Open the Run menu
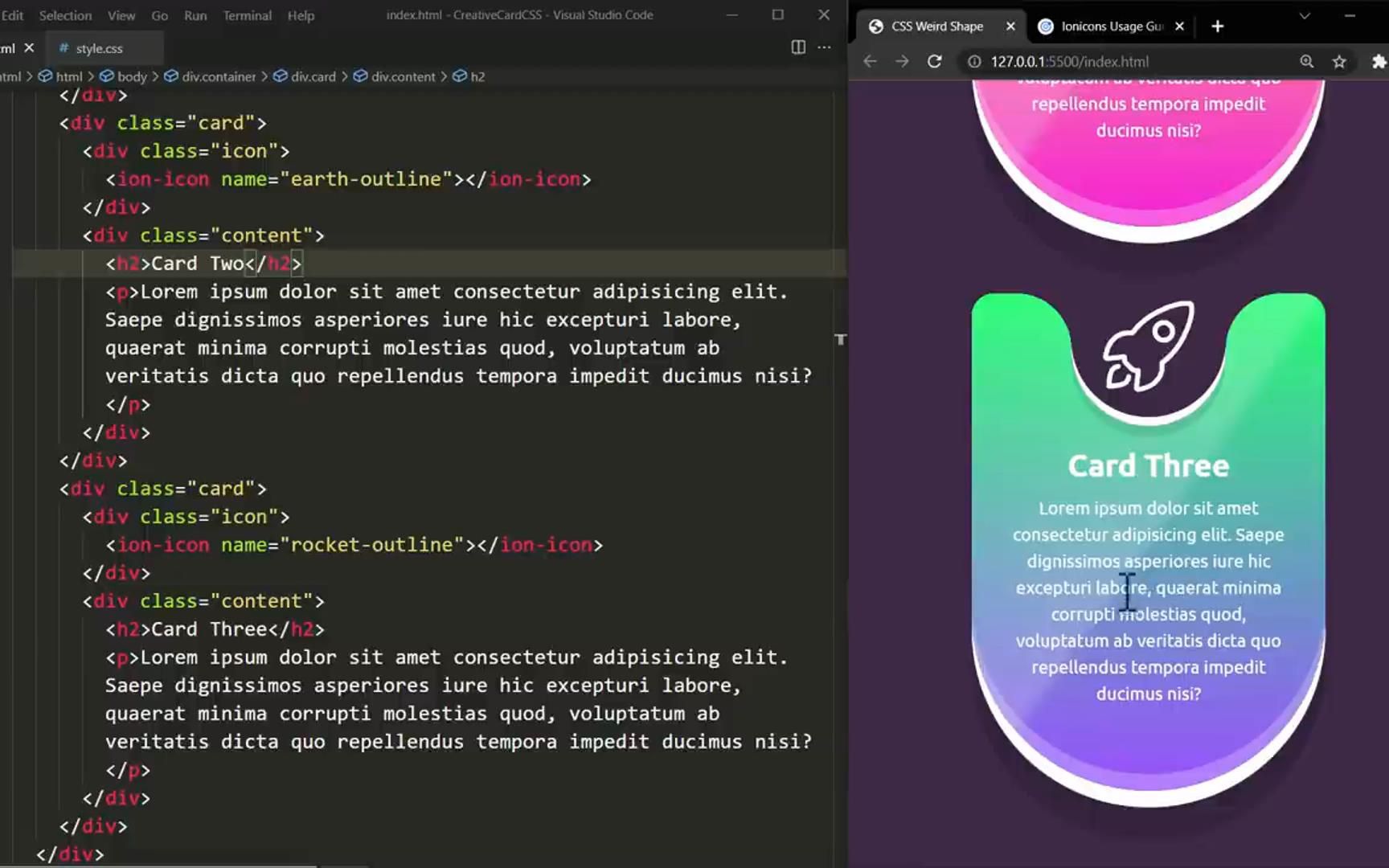Screen dimensions: 1389x868 [x=195, y=15]
